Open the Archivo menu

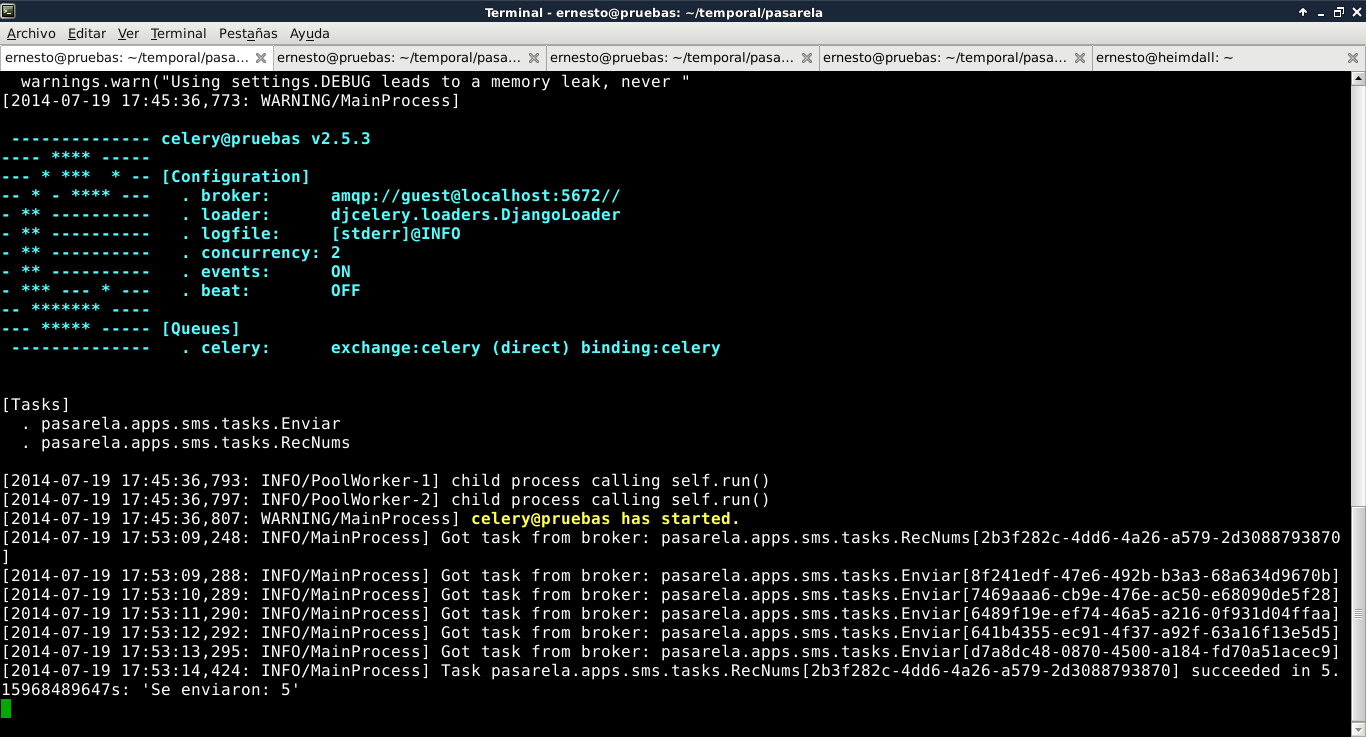coord(31,33)
